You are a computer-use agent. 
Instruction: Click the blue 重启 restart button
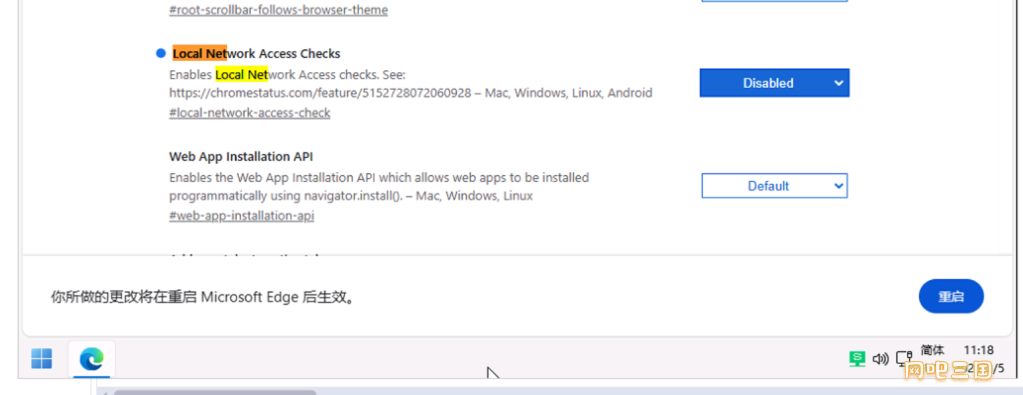(x=951, y=296)
